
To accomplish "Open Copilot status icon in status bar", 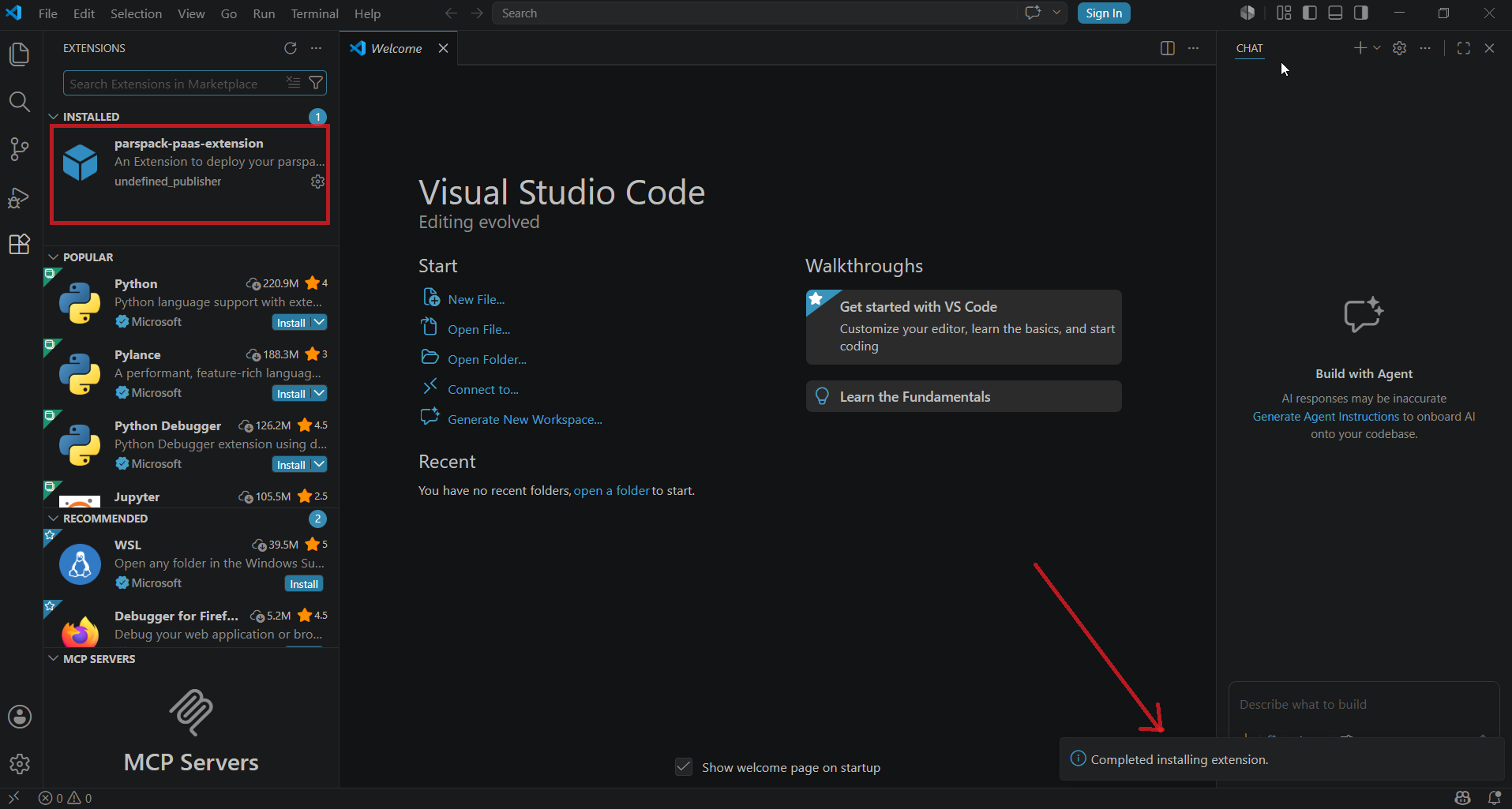I will coord(1463,798).
